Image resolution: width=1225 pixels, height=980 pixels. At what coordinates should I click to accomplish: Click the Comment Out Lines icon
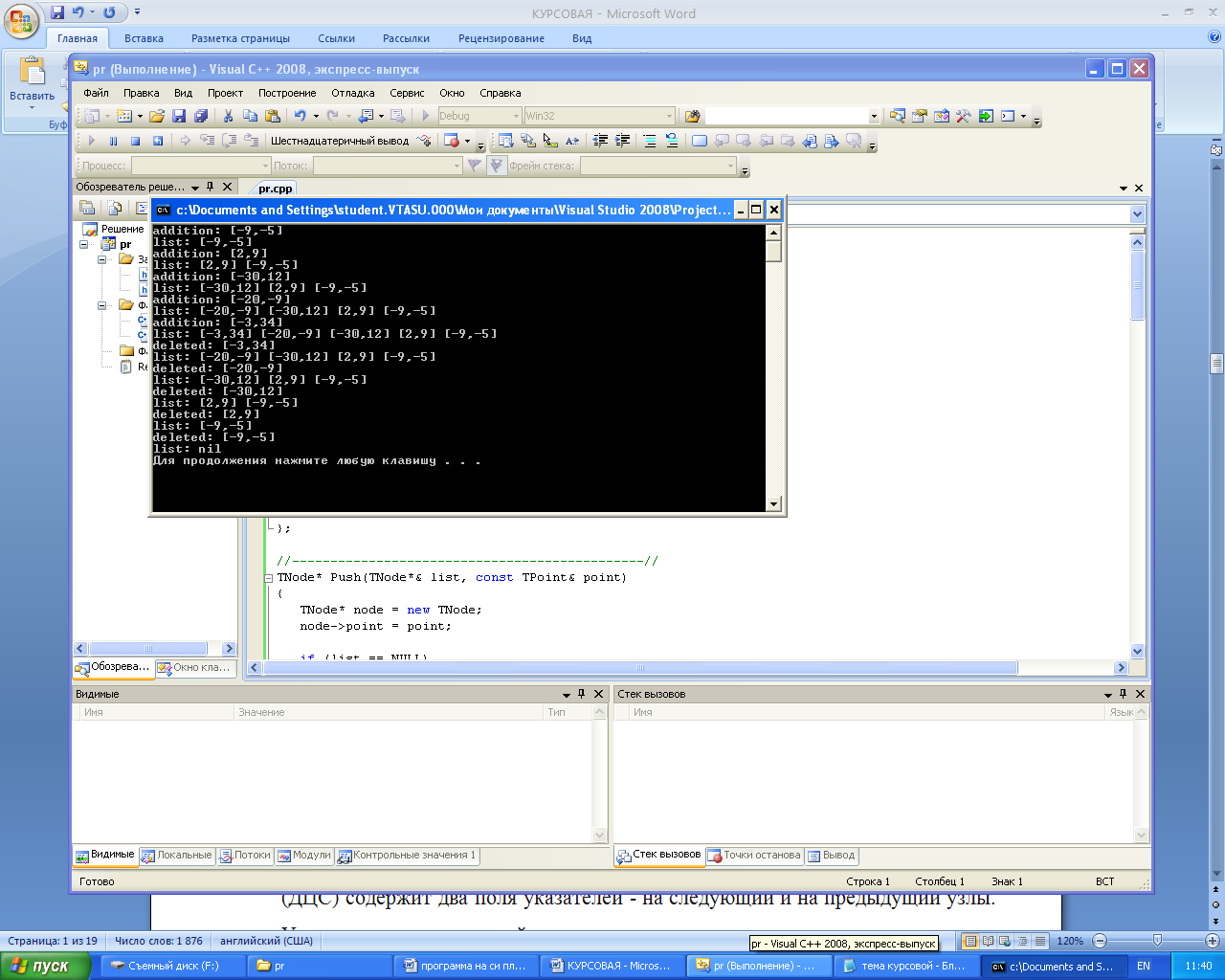tap(650, 141)
